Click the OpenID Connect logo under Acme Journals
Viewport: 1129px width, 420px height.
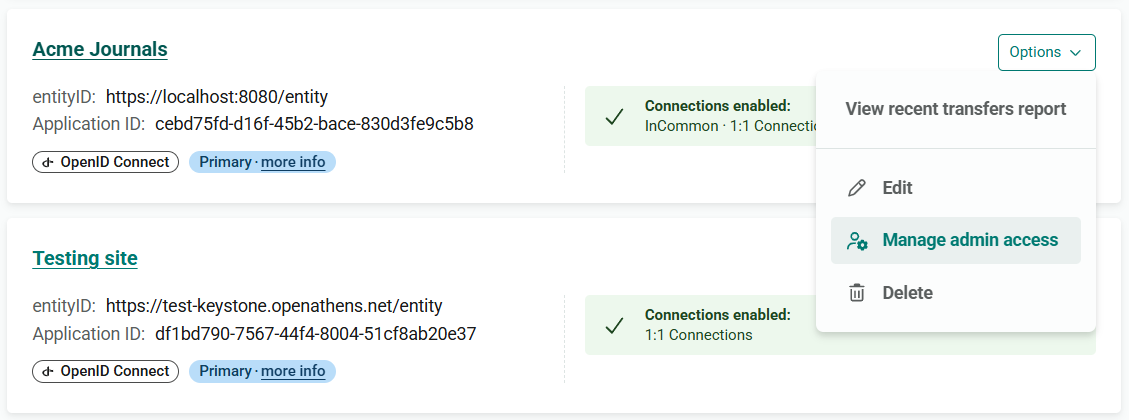click(48, 163)
